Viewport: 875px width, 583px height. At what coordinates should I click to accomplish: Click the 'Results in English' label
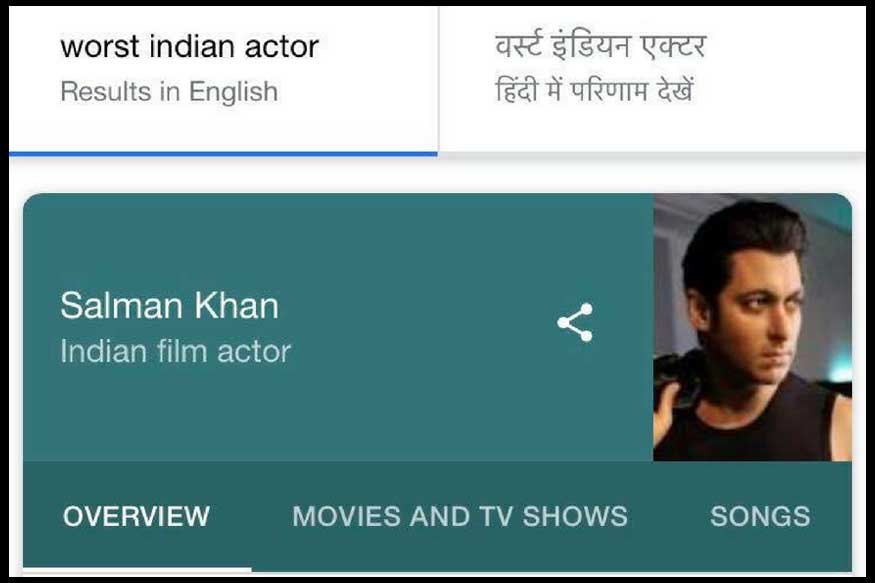(169, 91)
